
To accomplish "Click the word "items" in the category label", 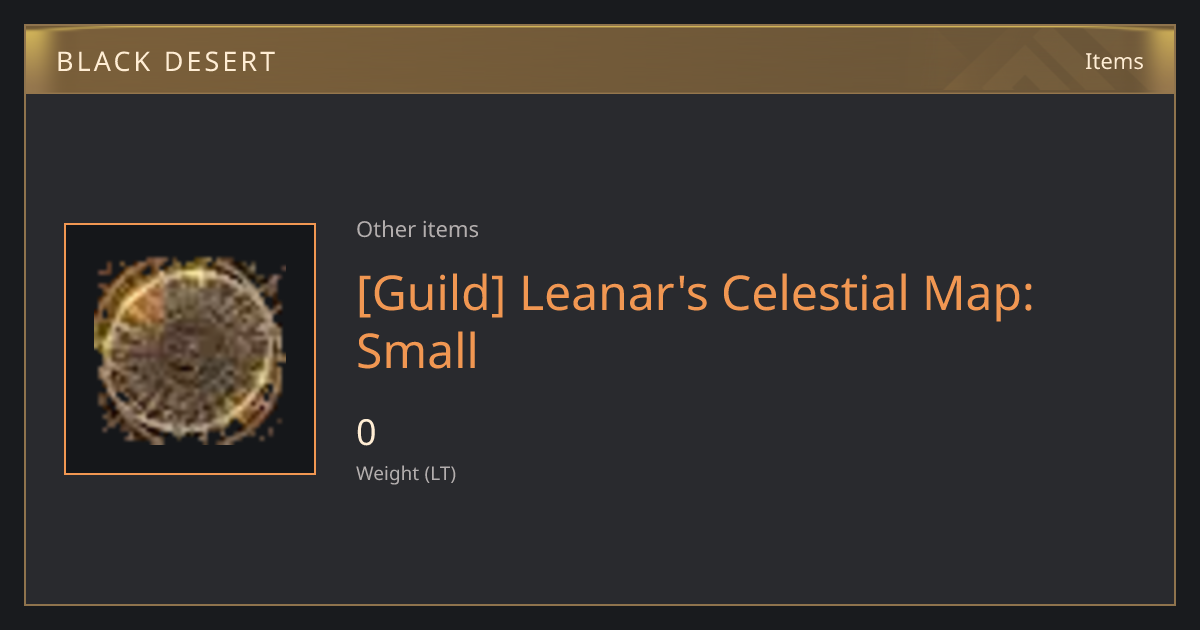I will (x=450, y=229).
